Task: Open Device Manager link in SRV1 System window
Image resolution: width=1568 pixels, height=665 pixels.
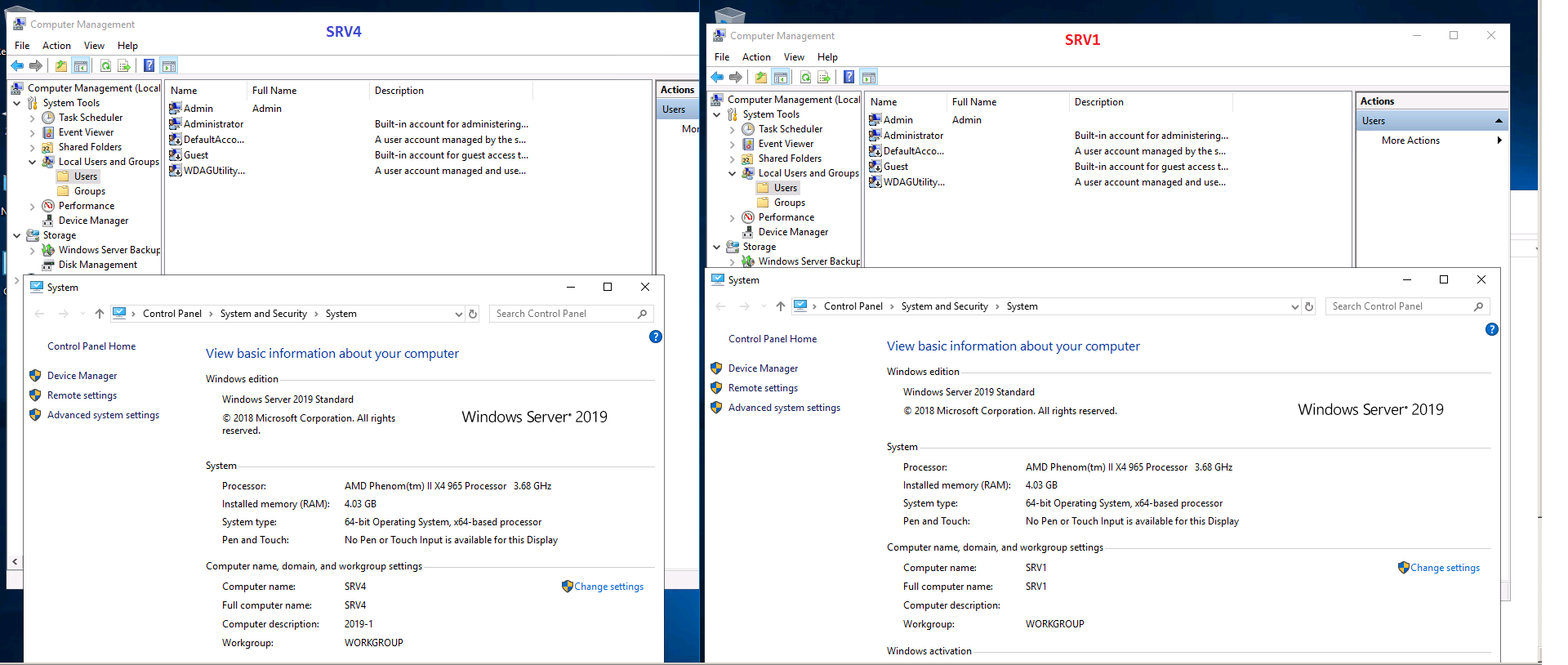Action: click(763, 368)
